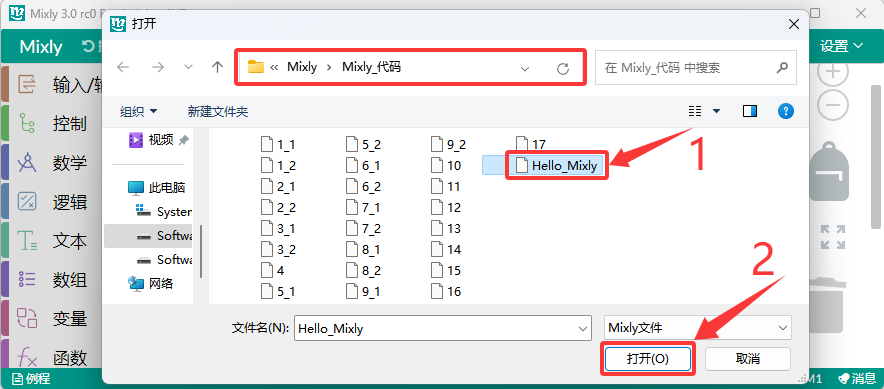Click the Mixly logo in header
884x389 pixels.
click(x=41, y=47)
